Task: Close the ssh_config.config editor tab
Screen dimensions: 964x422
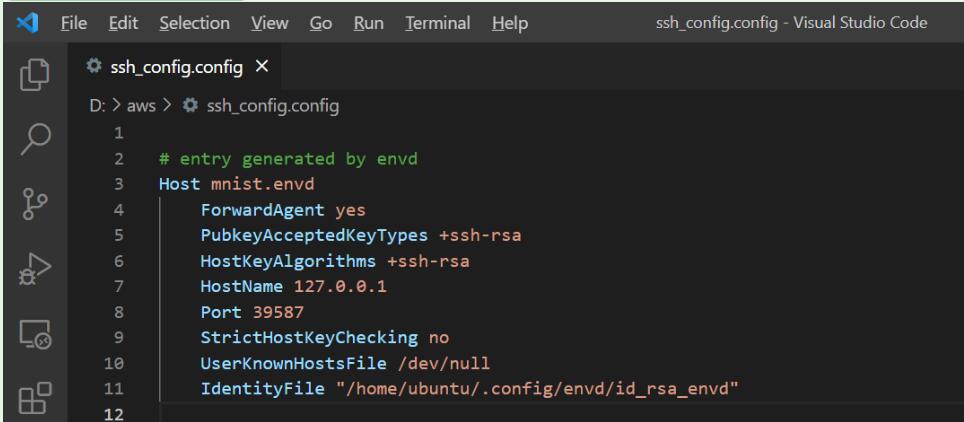Action: coord(262,66)
